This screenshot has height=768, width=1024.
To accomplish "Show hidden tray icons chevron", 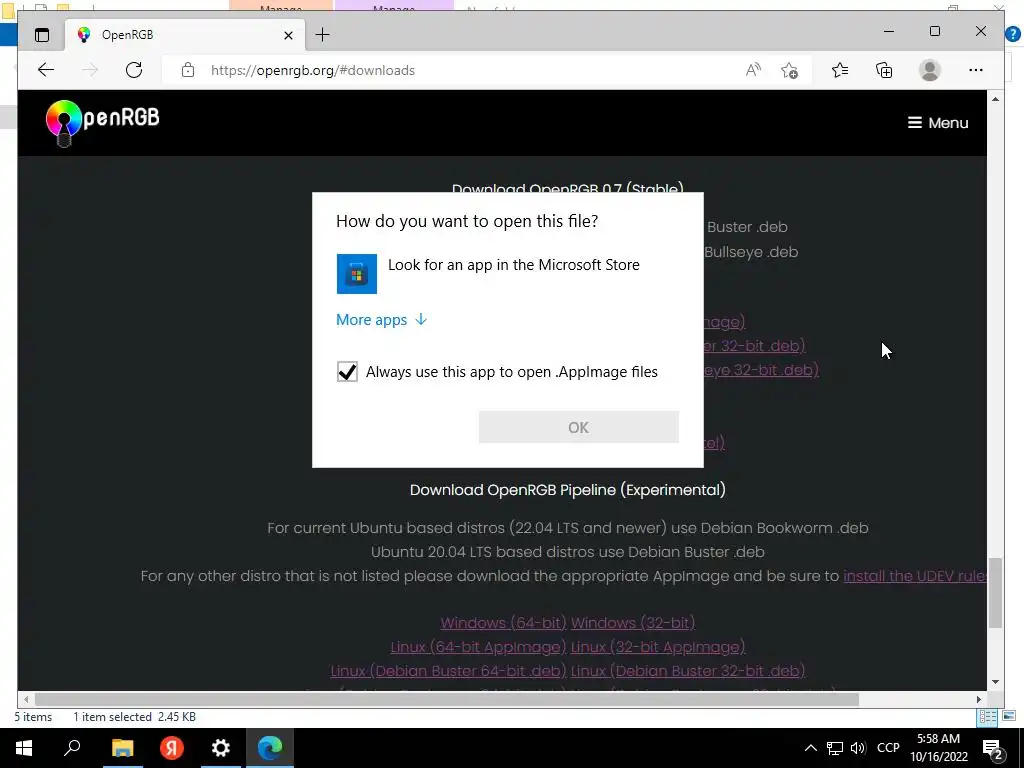I will coord(810,748).
